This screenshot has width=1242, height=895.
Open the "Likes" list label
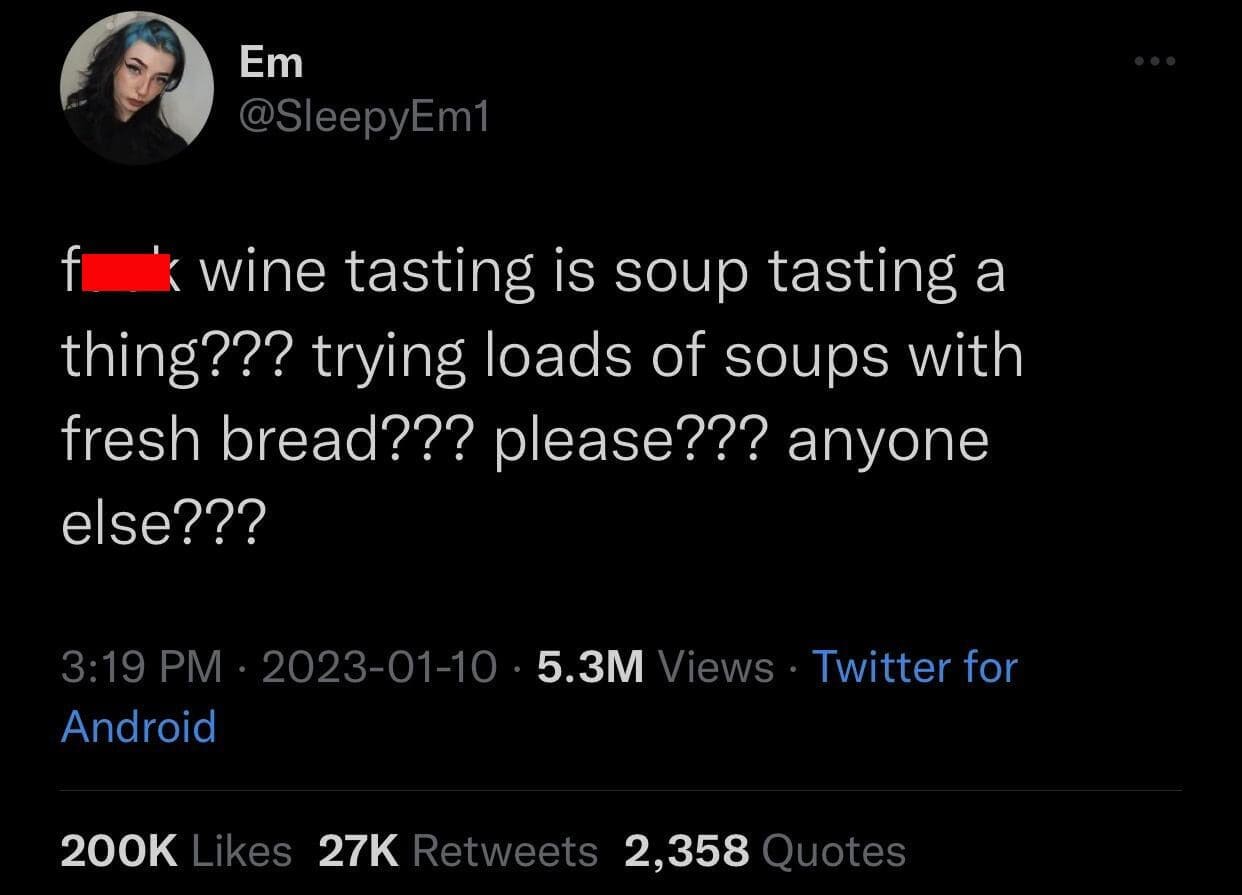tap(240, 851)
